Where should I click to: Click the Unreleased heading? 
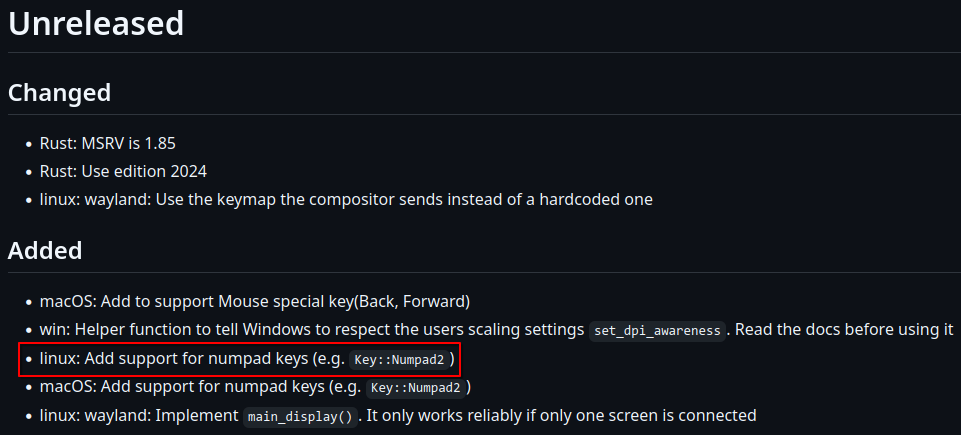96,24
